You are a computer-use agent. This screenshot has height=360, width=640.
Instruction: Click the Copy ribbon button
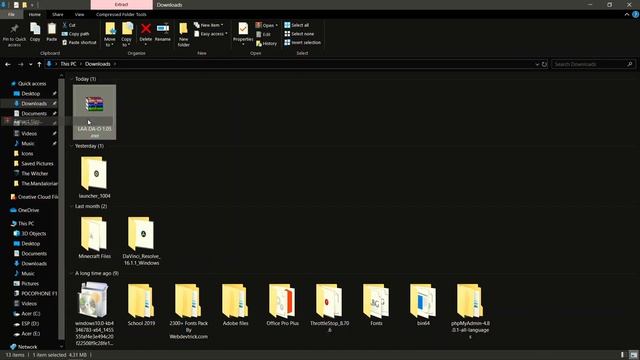coord(35,33)
